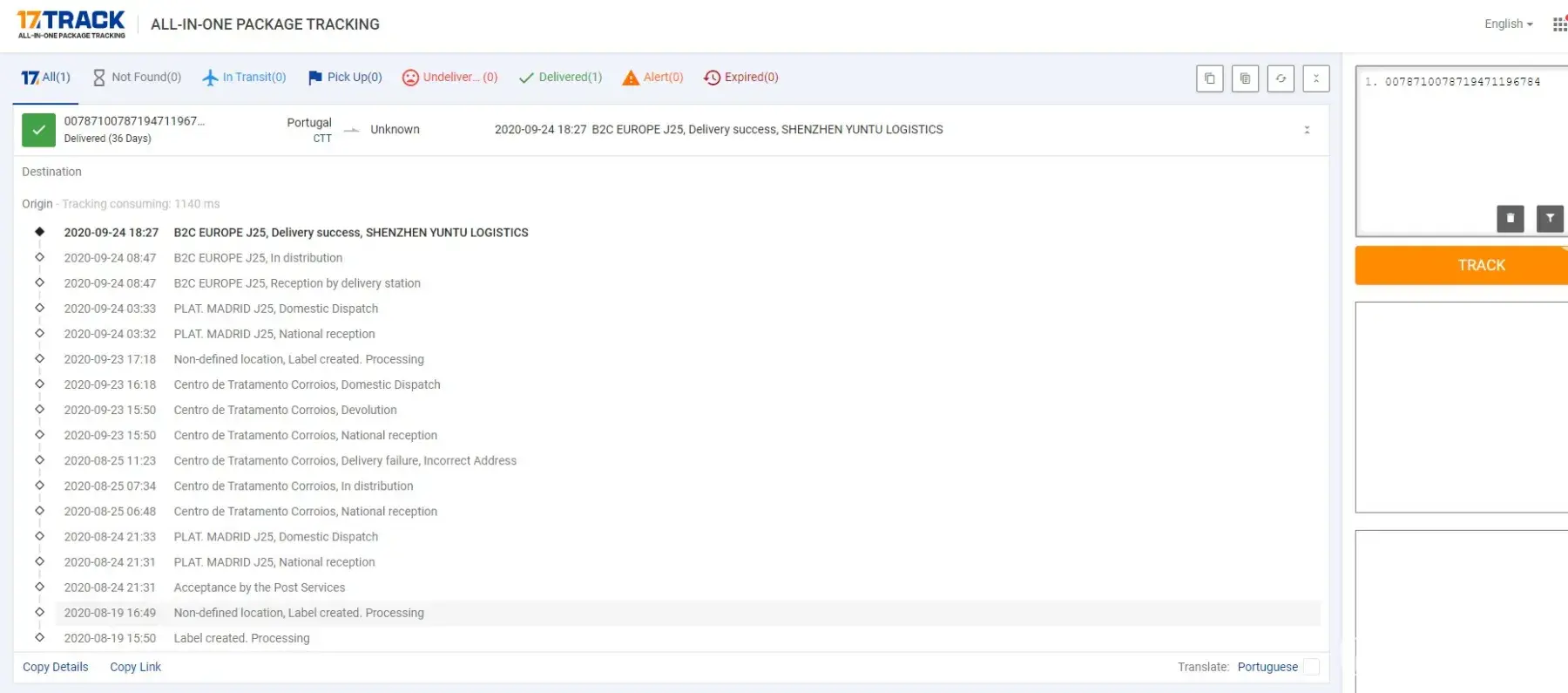1568x693 pixels.
Task: Open the Alert(0) filter tab
Action: (x=652, y=78)
